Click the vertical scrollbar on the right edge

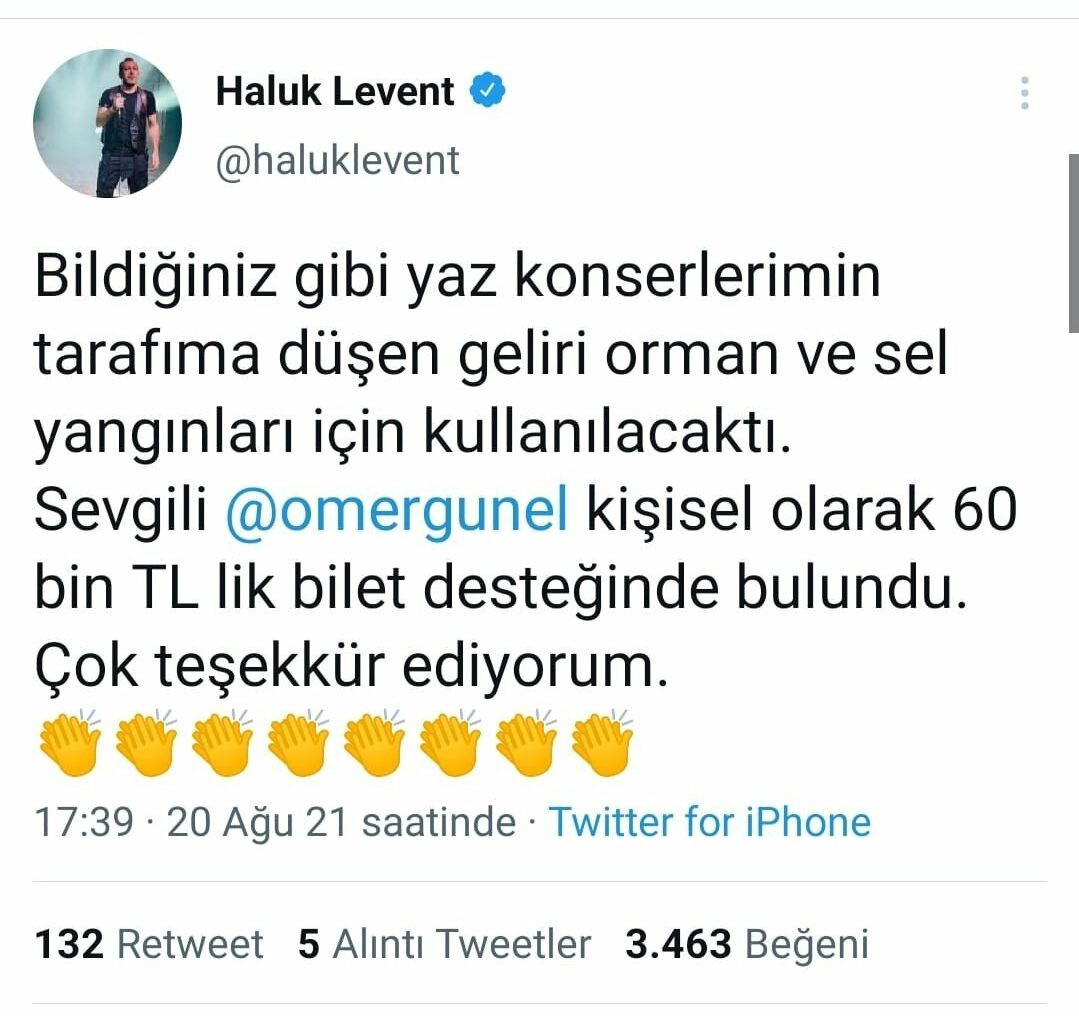1073,244
